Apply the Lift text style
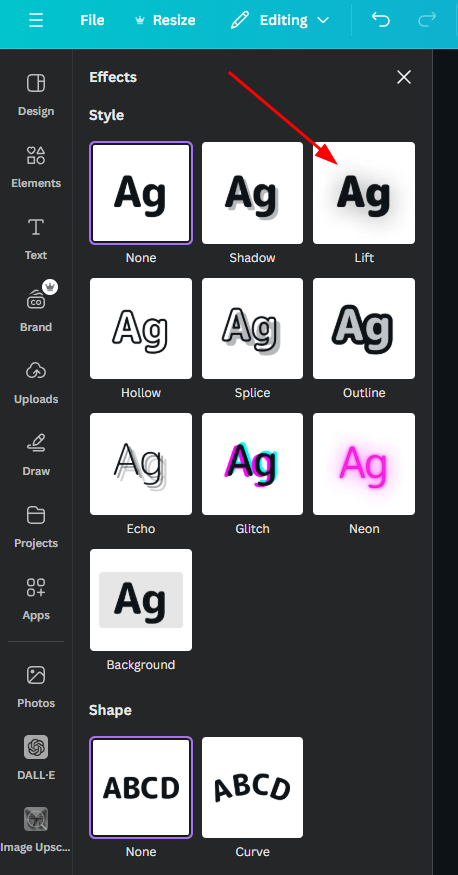The height and width of the screenshot is (875, 458). coord(364,193)
